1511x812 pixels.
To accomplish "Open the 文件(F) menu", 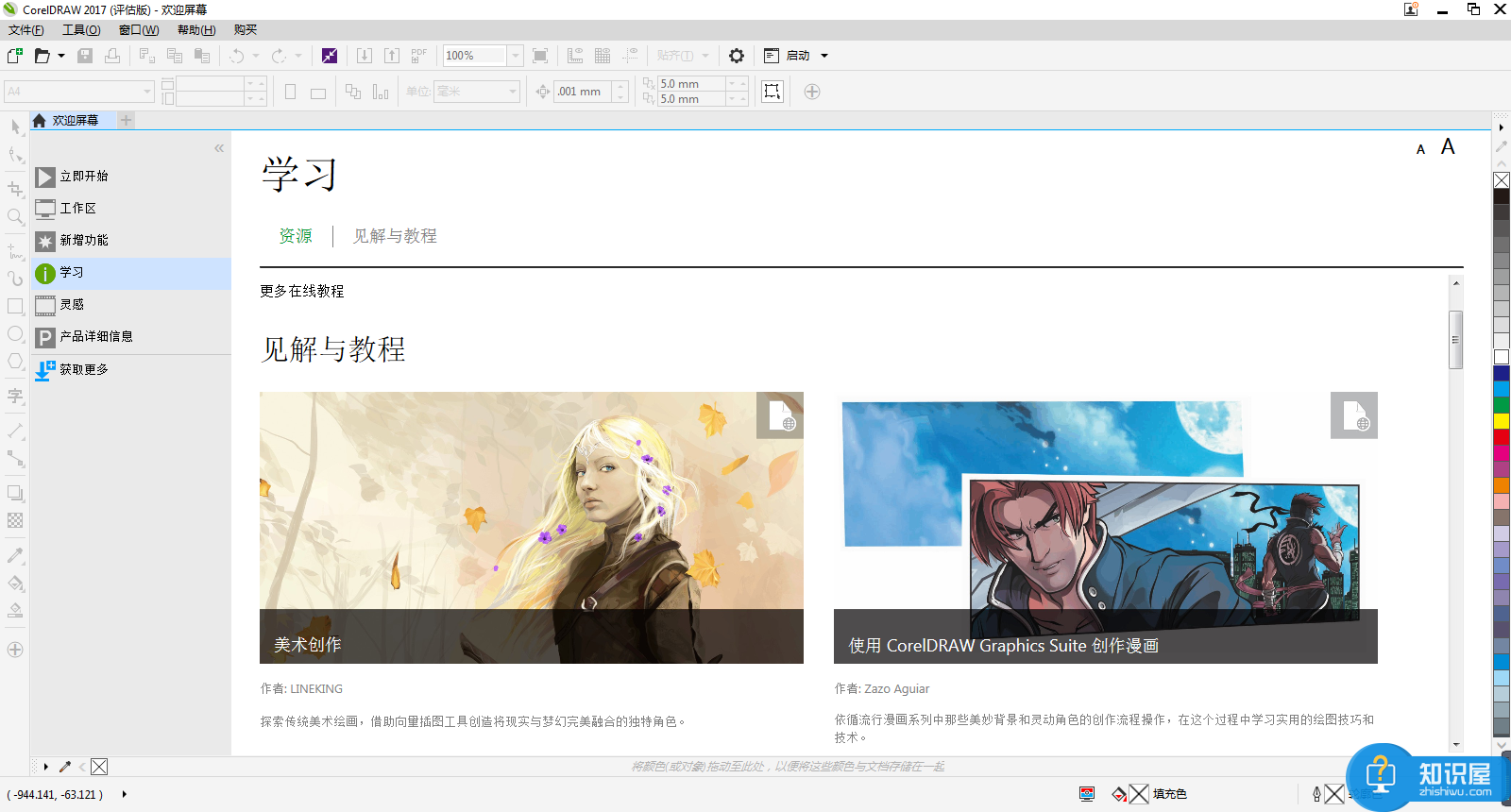I will pos(26,30).
